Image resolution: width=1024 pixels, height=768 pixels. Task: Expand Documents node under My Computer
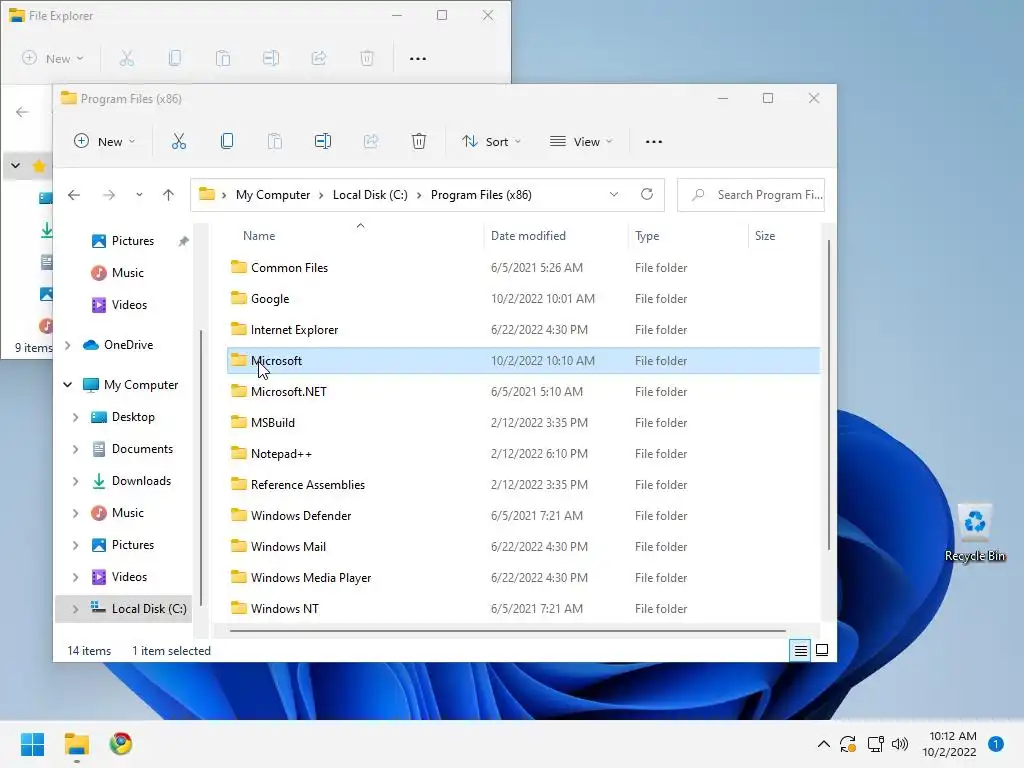click(x=76, y=449)
